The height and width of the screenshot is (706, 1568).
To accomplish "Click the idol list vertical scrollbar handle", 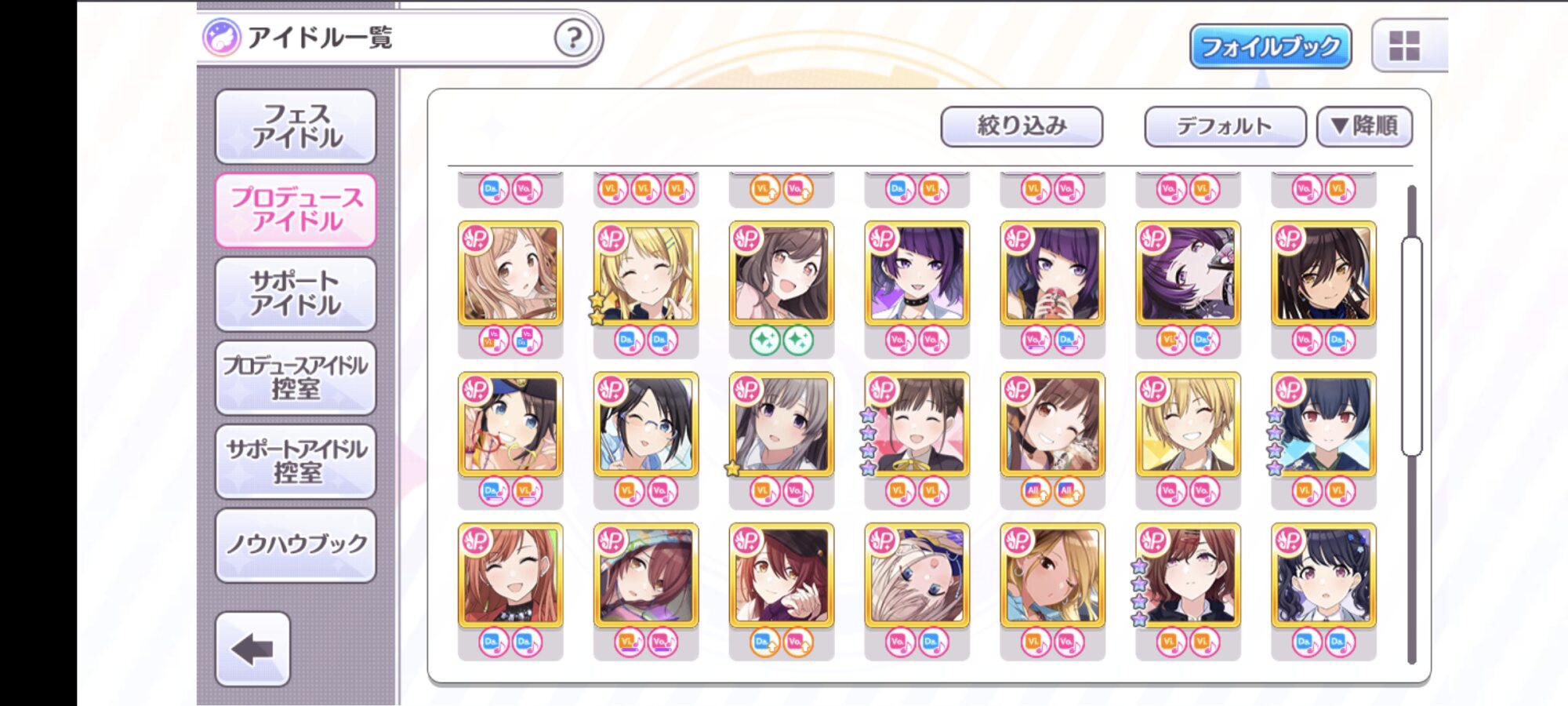I will [1411, 345].
